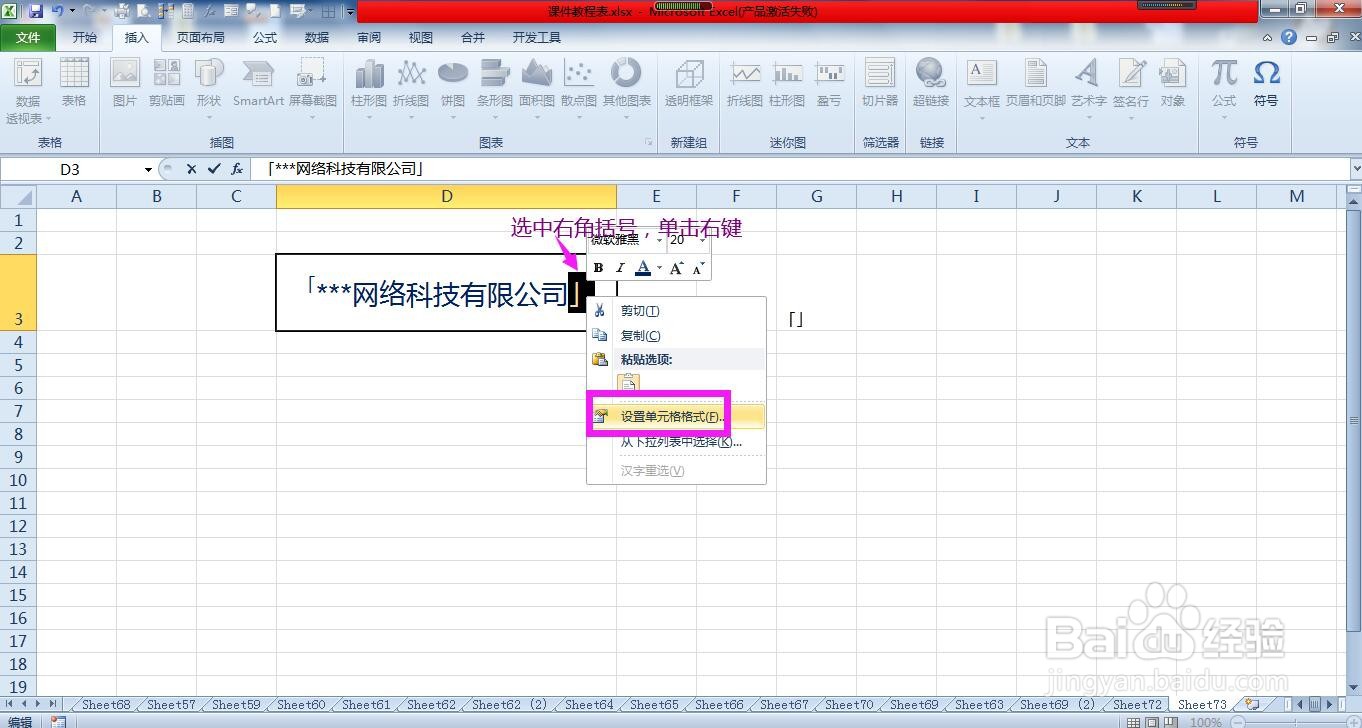The height and width of the screenshot is (728, 1362).
Task: Insert a text box
Action: 981,85
